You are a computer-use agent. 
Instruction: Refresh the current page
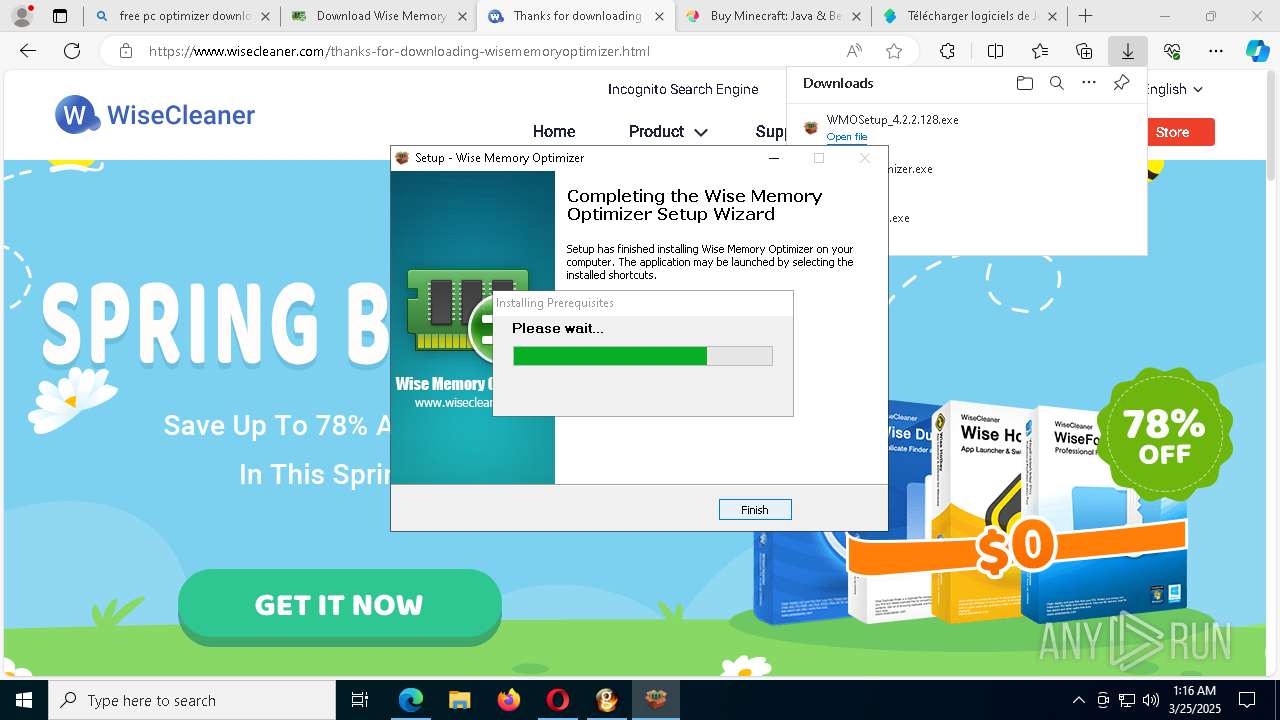72,52
